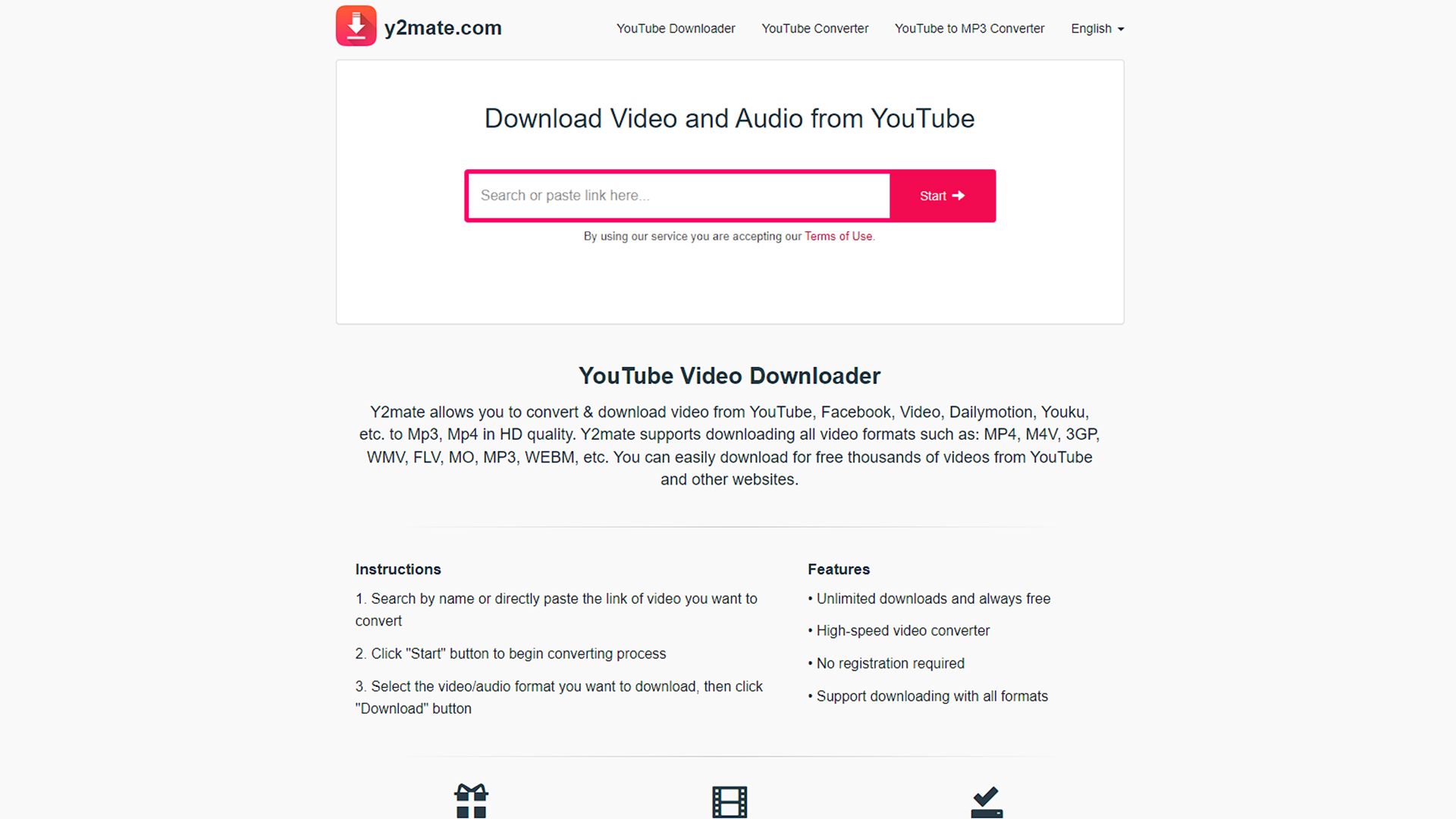Open the y2mate.com home link
Image resolution: width=1456 pixels, height=819 pixels.
[x=443, y=28]
